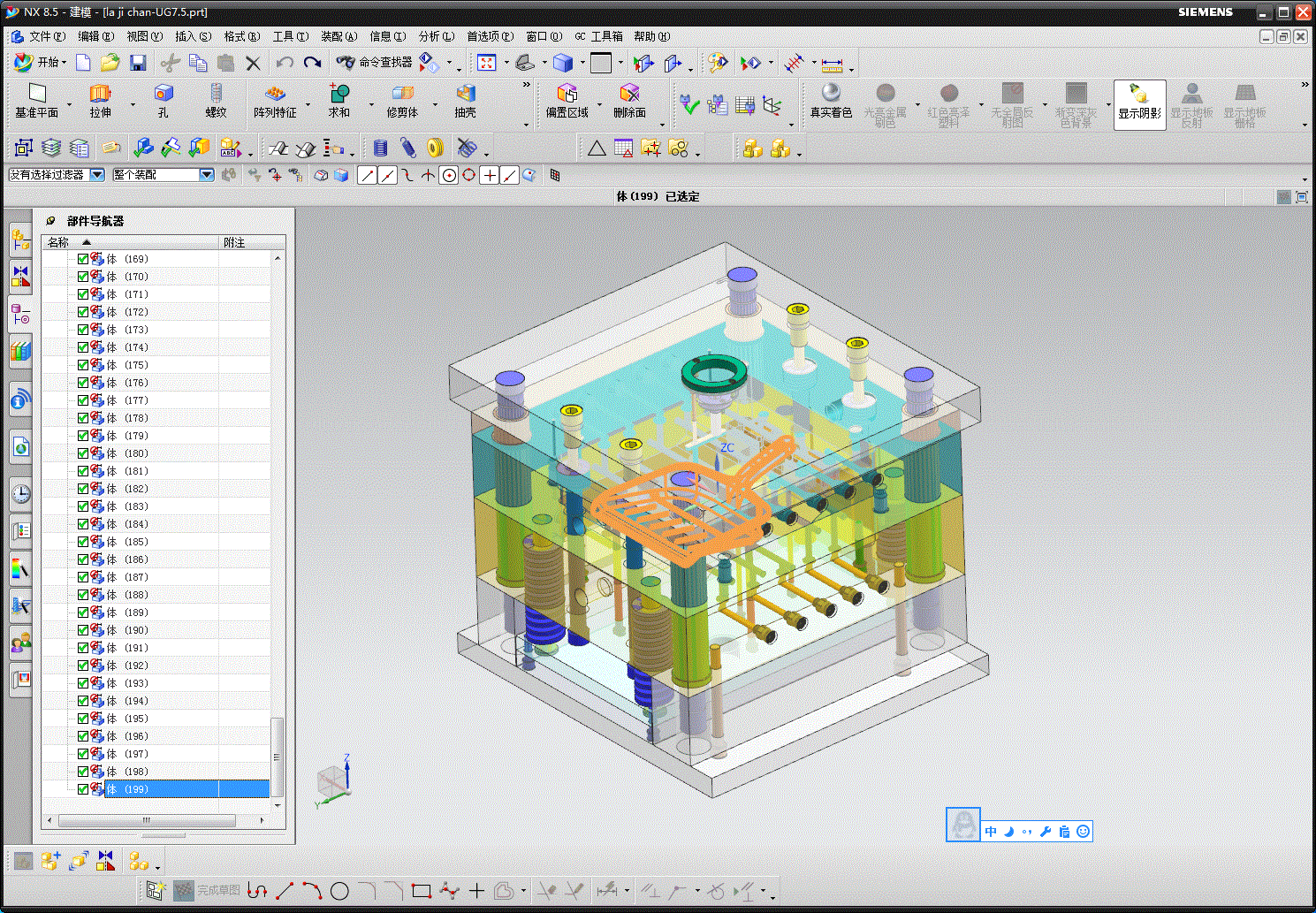Screen dimensions: 1316x913
Task: Select the 体 (180) tree row
Action: [156, 453]
